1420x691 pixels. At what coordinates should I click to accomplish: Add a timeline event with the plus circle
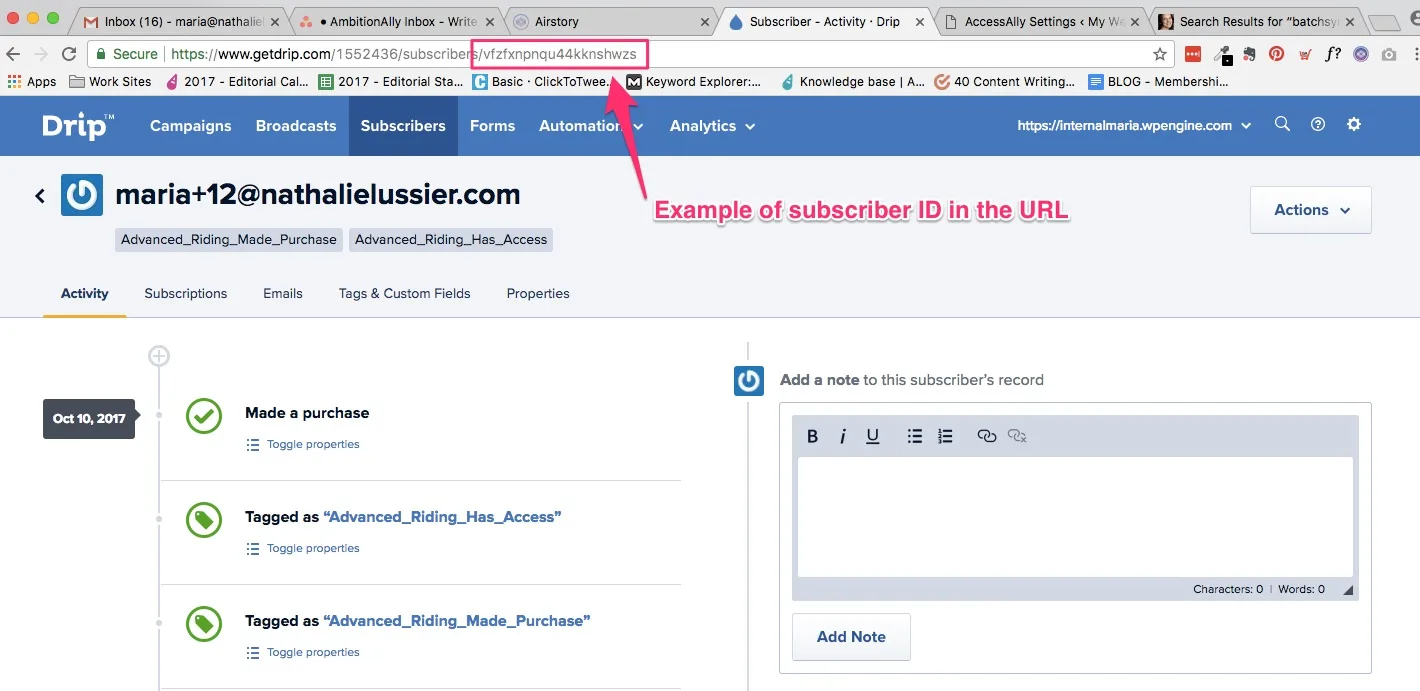click(159, 355)
